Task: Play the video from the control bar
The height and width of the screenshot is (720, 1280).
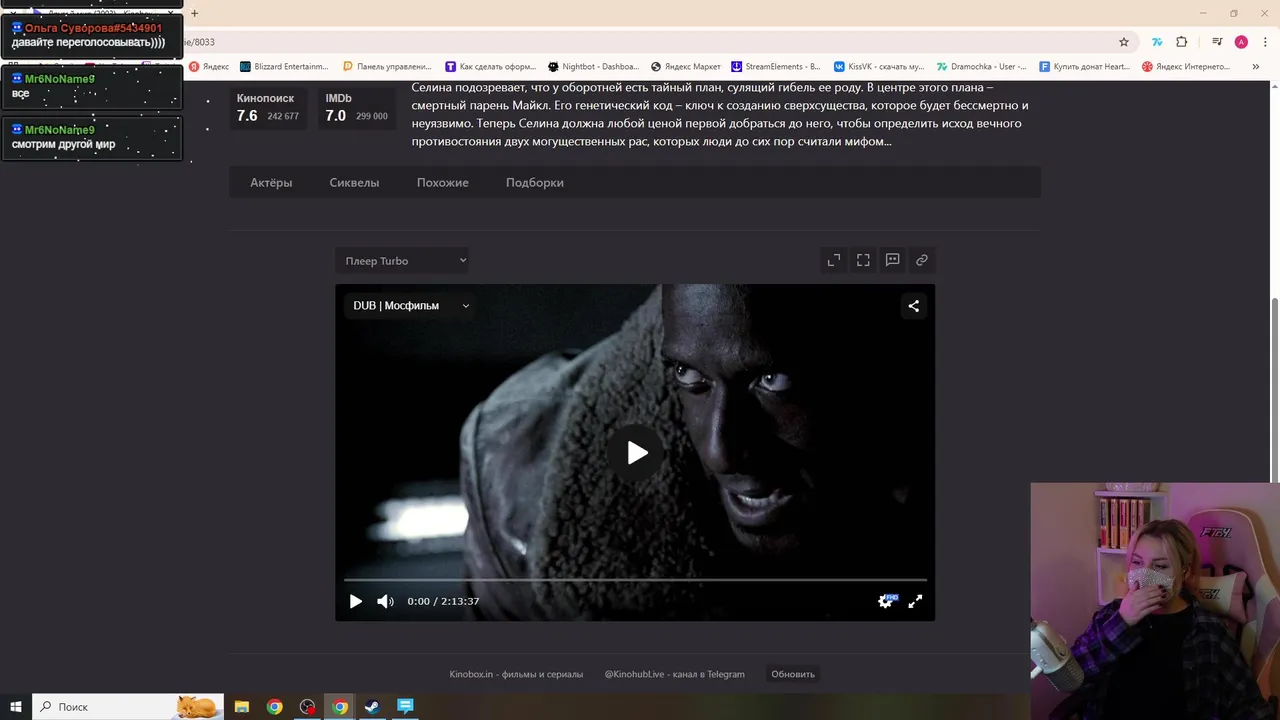Action: [x=355, y=601]
